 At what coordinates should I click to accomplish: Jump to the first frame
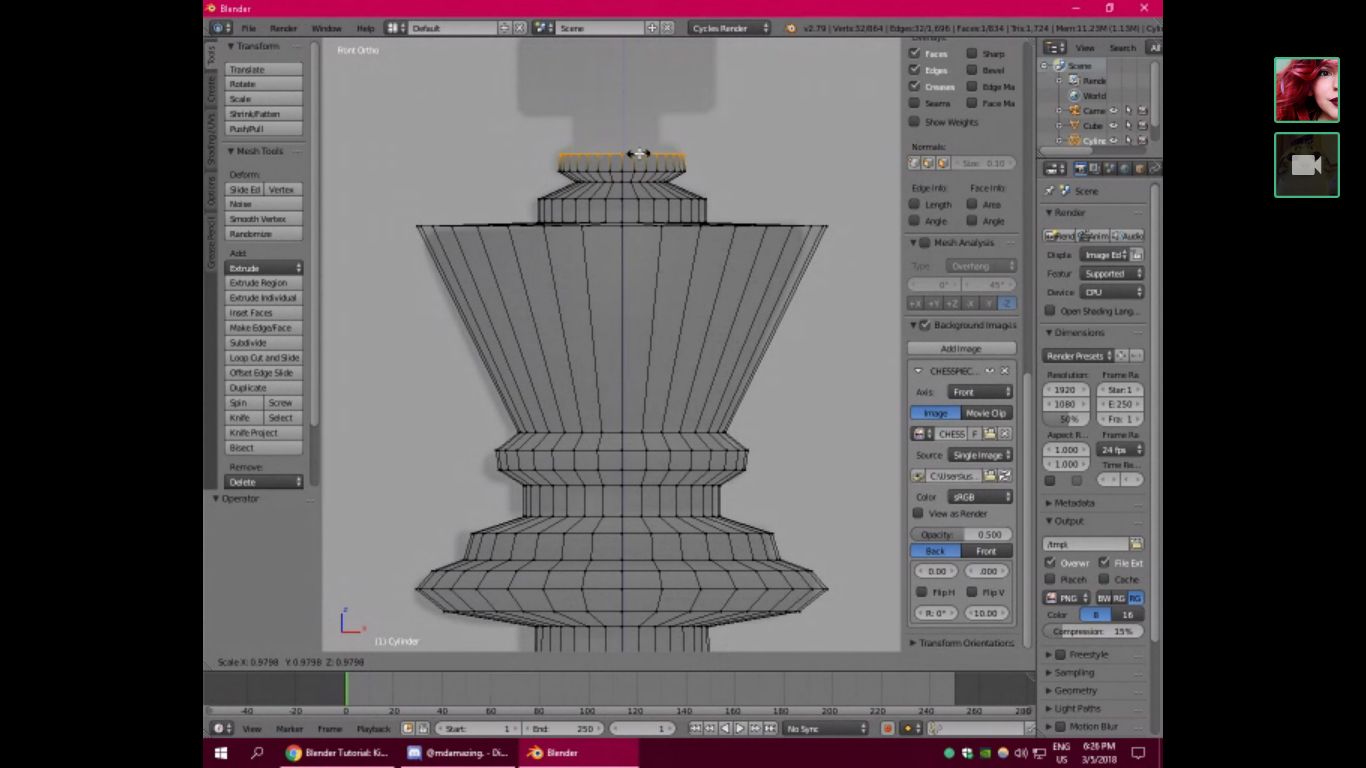(696, 729)
